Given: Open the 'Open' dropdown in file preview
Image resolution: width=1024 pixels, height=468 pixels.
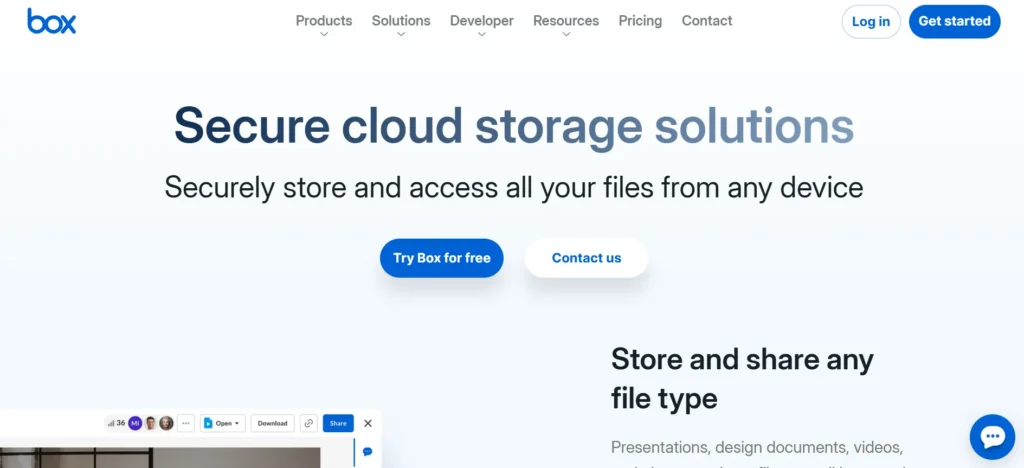Looking at the screenshot, I should pyautogui.click(x=223, y=423).
